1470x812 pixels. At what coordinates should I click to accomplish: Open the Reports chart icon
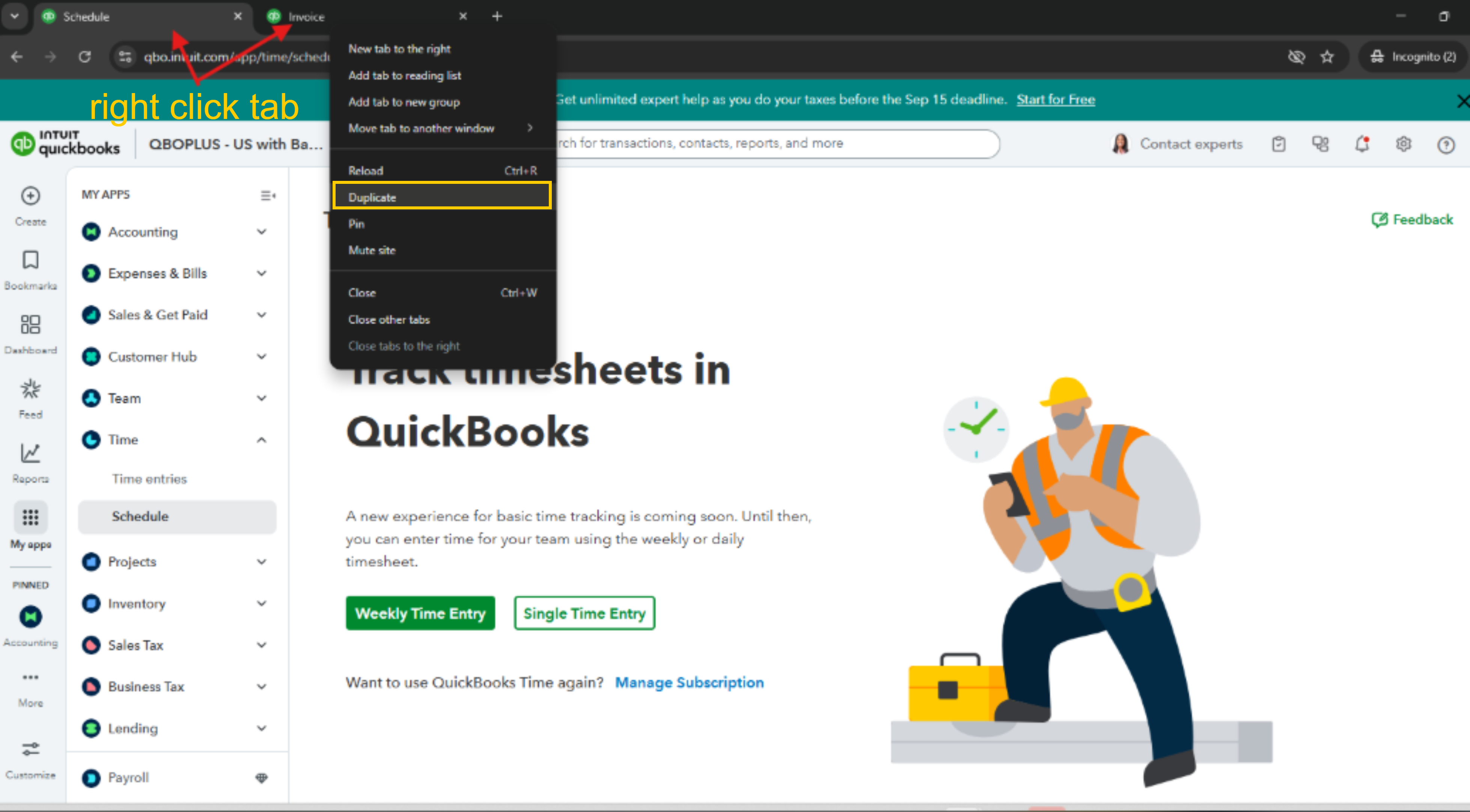coord(30,454)
